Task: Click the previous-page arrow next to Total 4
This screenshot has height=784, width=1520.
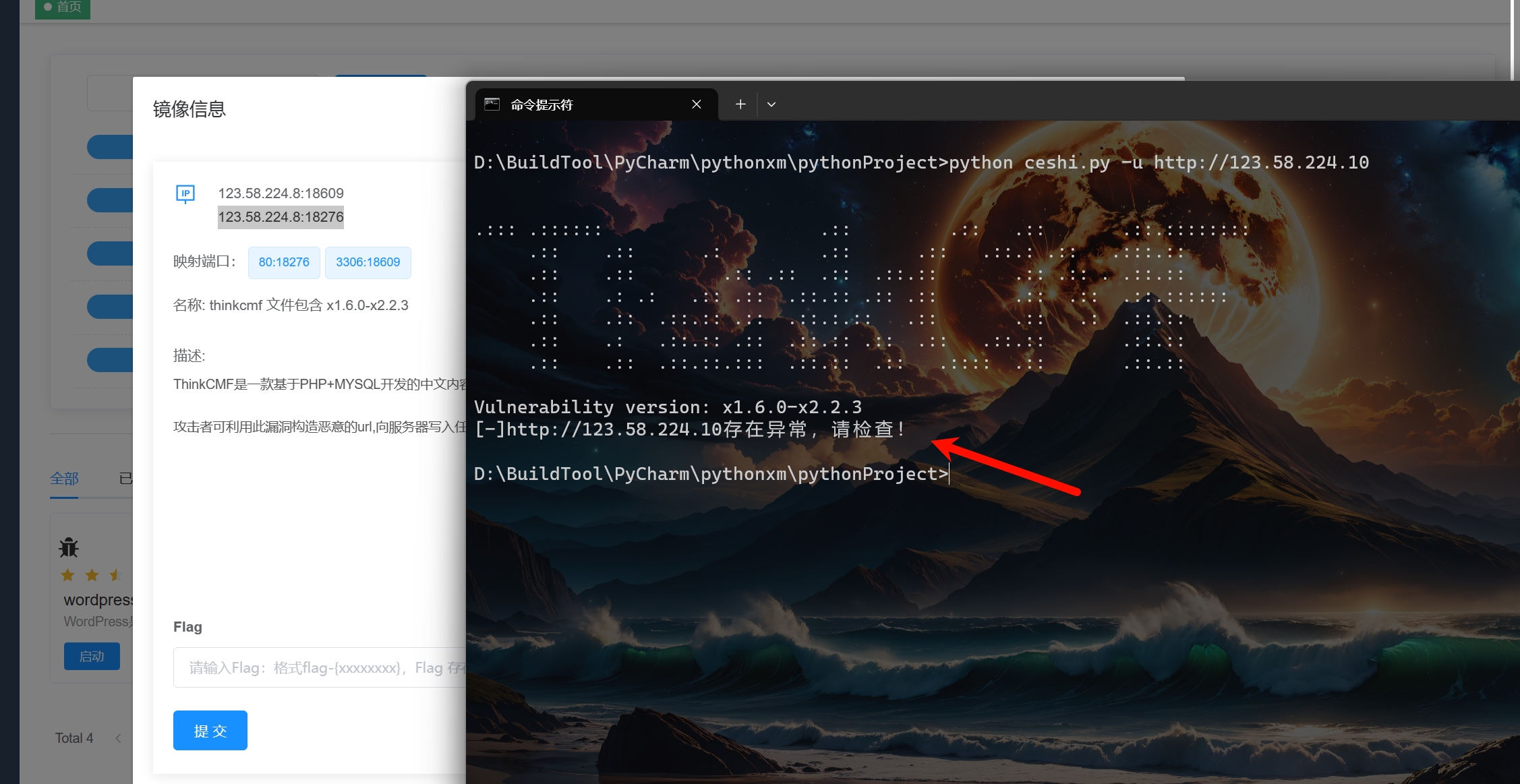Action: 118,738
